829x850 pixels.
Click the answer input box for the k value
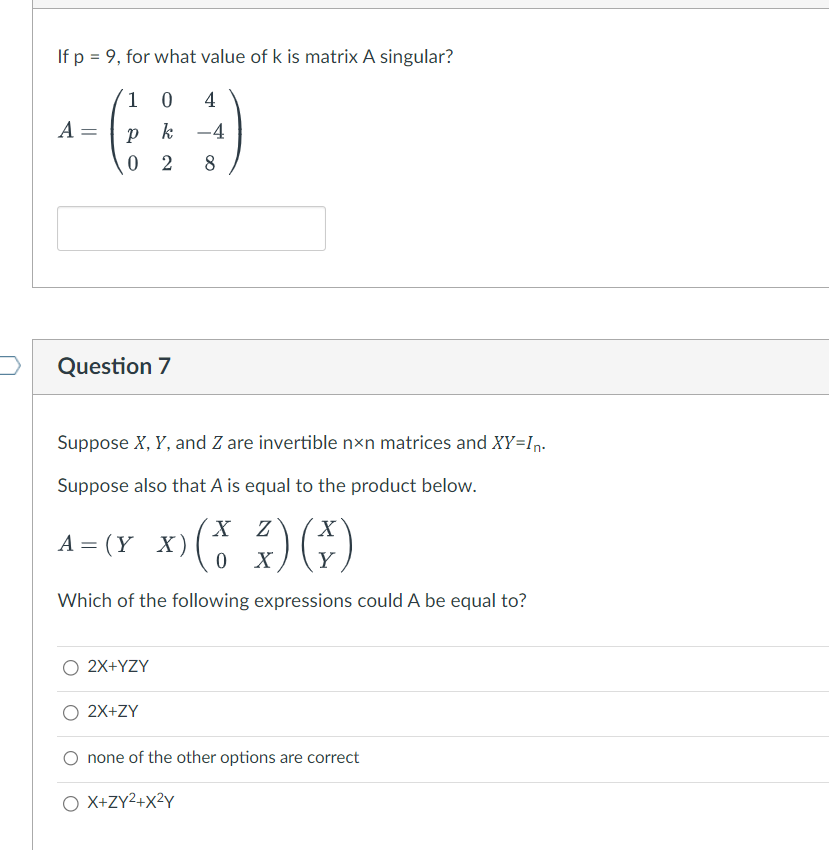191,228
